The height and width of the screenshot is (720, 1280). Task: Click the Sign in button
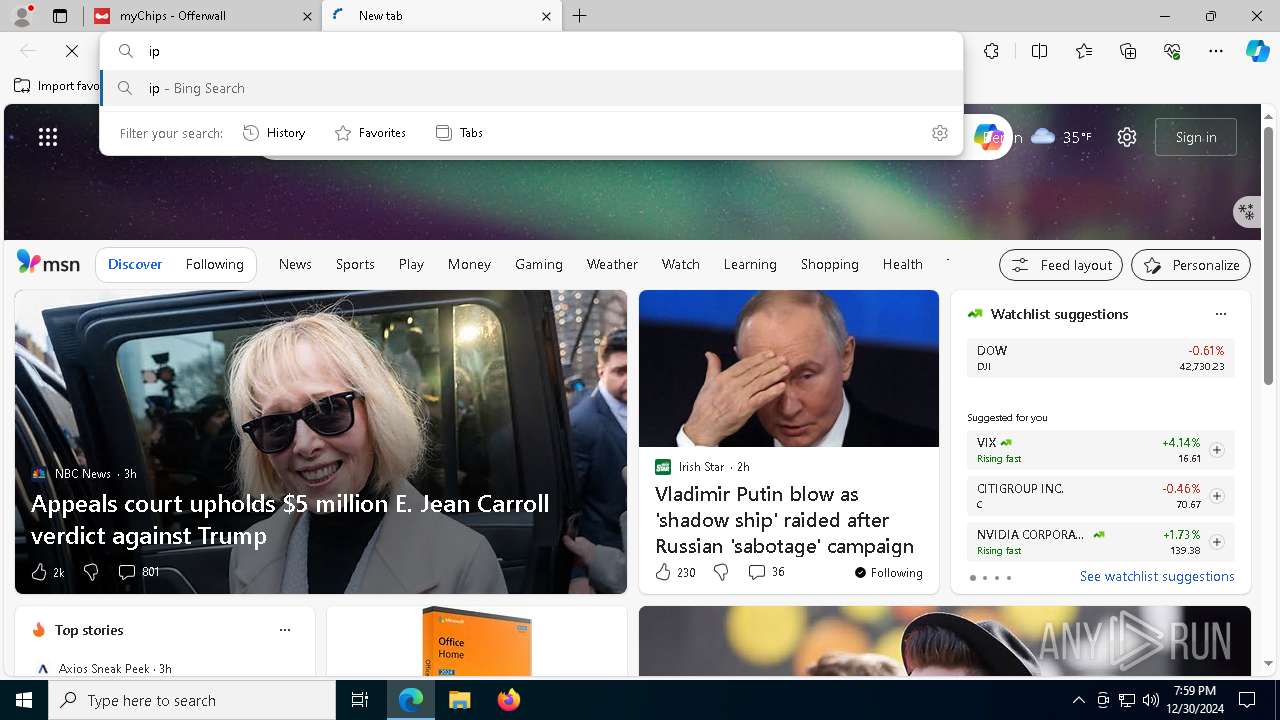coord(1196,137)
